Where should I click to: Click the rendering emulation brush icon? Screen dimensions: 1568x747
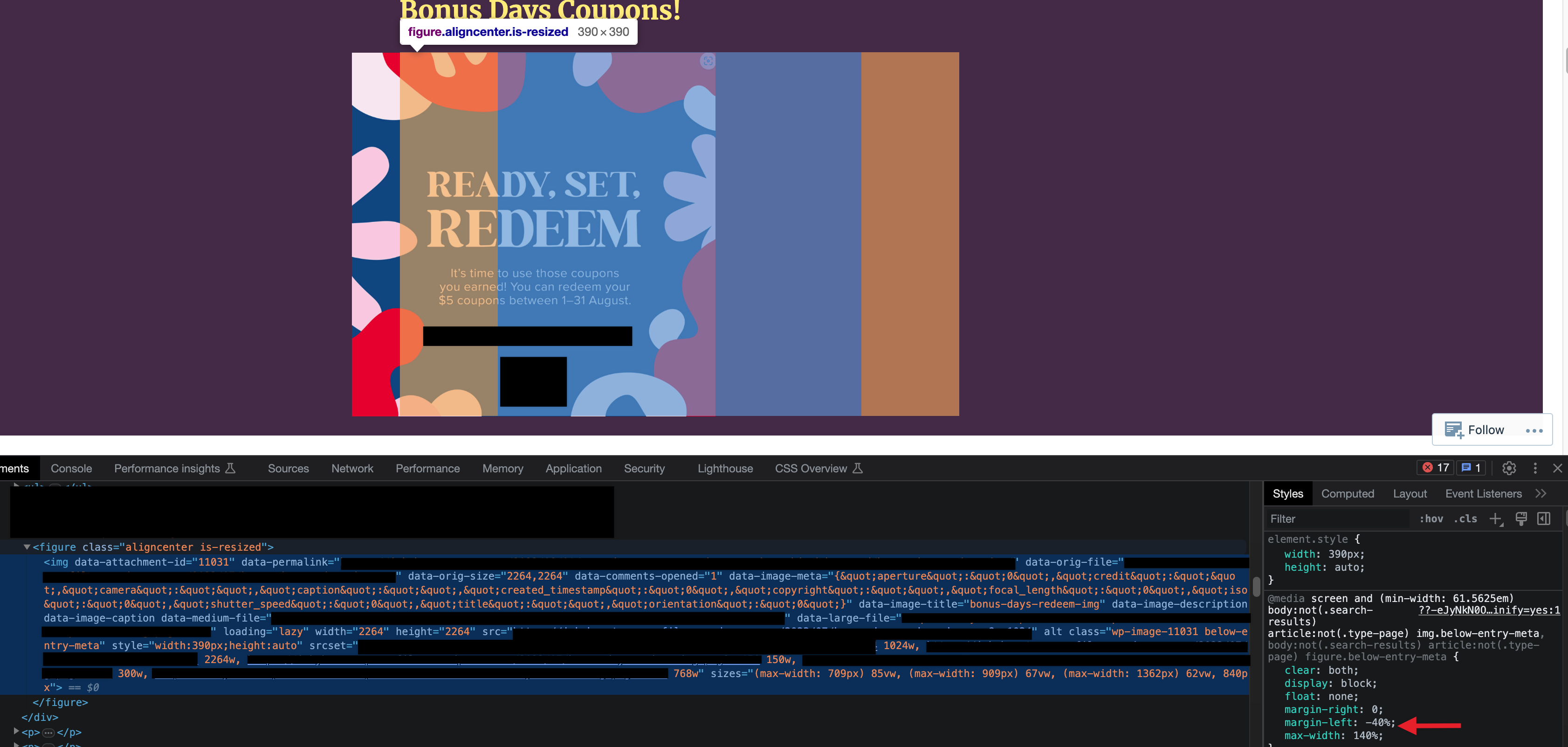tap(1521, 519)
